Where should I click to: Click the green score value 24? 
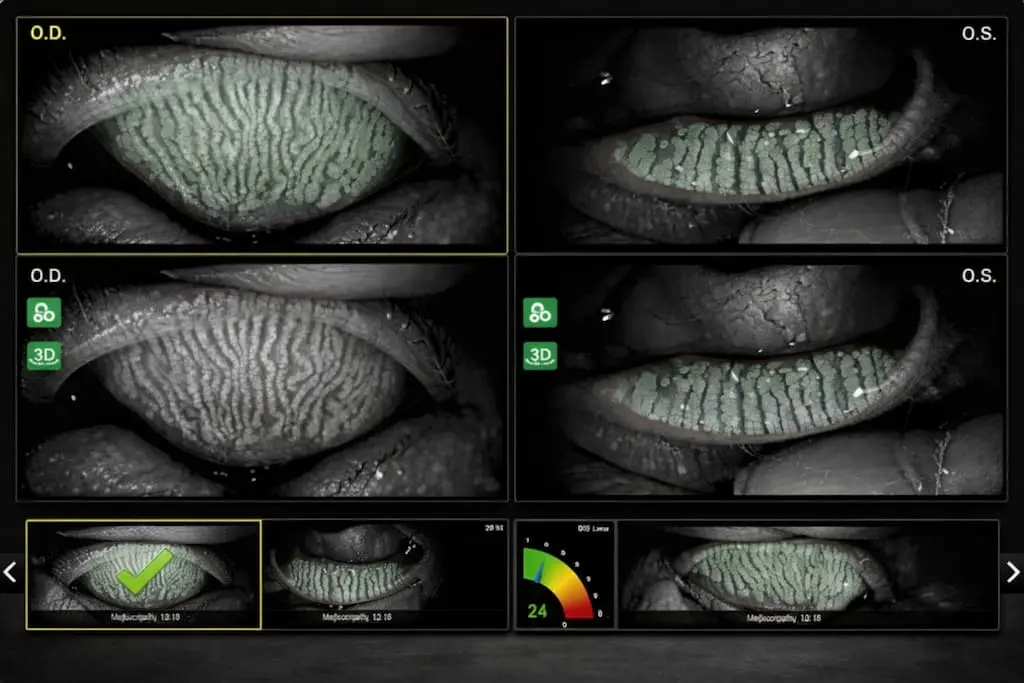(x=537, y=611)
